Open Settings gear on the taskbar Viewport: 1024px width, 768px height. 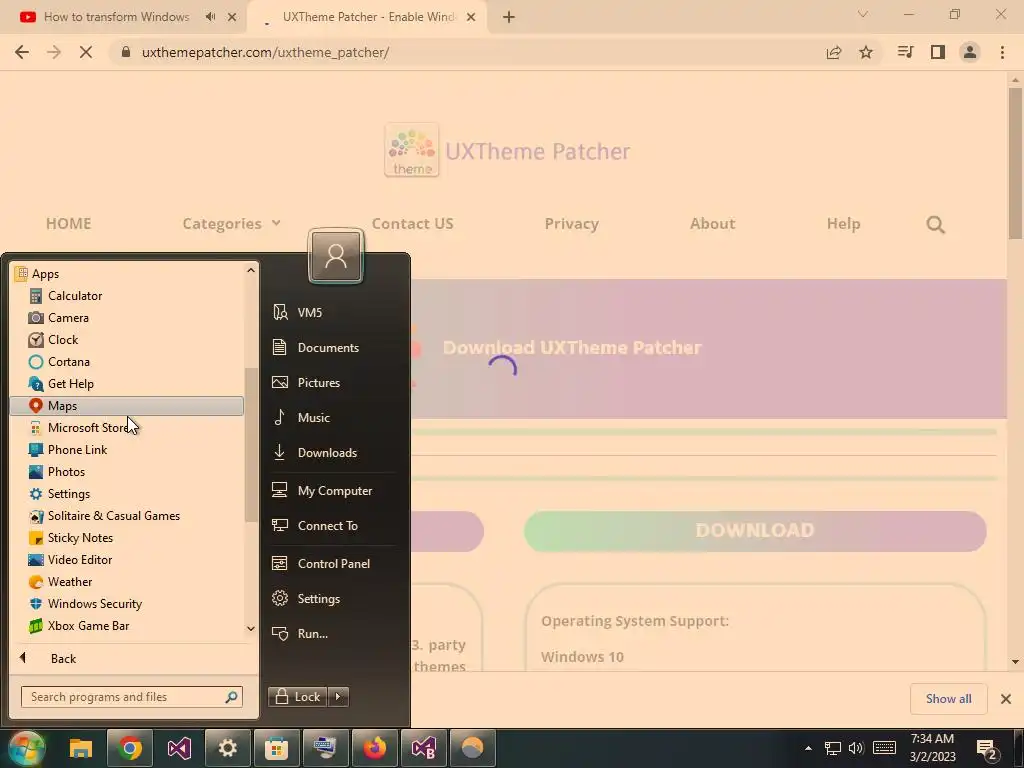coord(228,748)
